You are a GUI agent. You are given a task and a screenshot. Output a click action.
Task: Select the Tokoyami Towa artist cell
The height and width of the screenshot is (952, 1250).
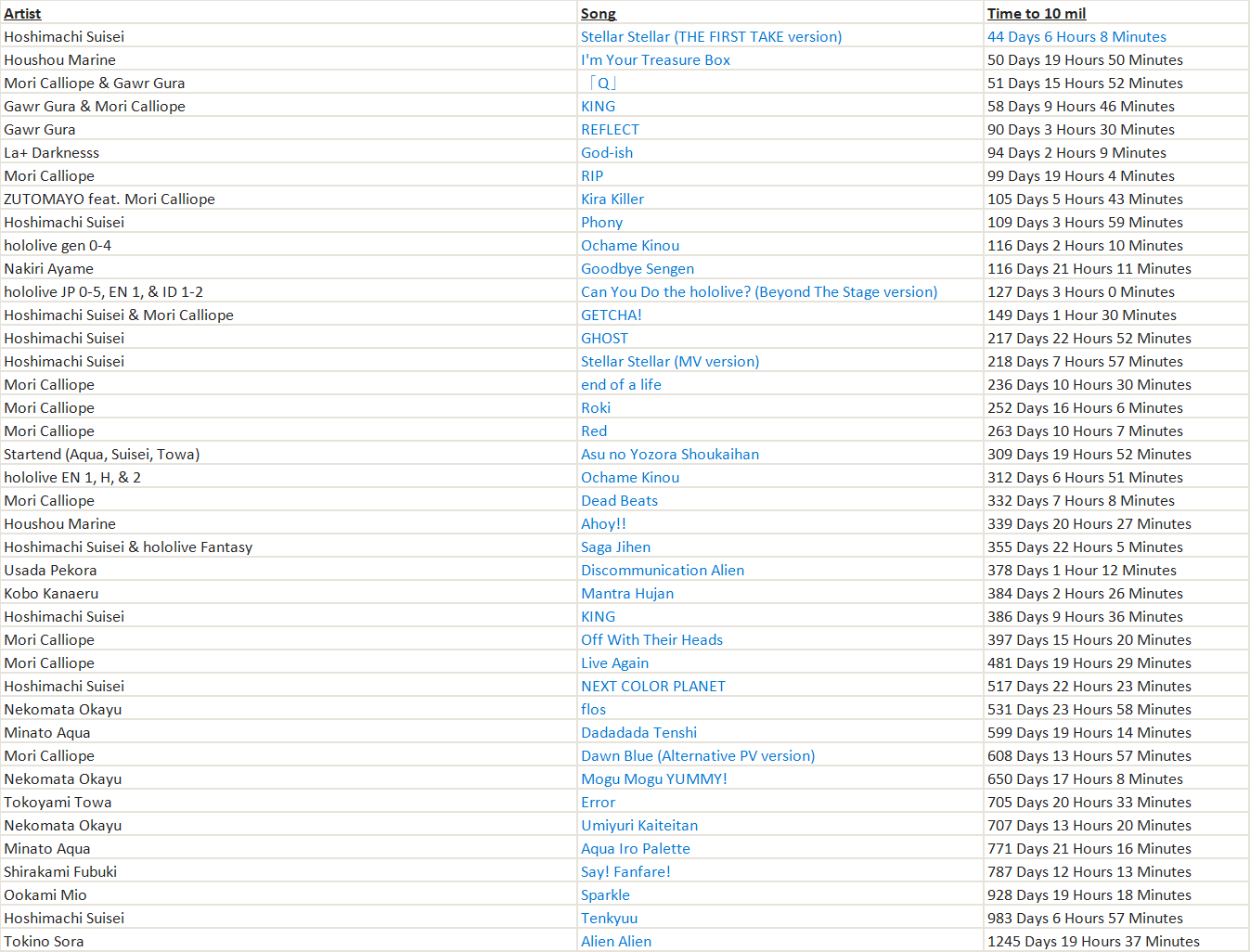point(289,803)
